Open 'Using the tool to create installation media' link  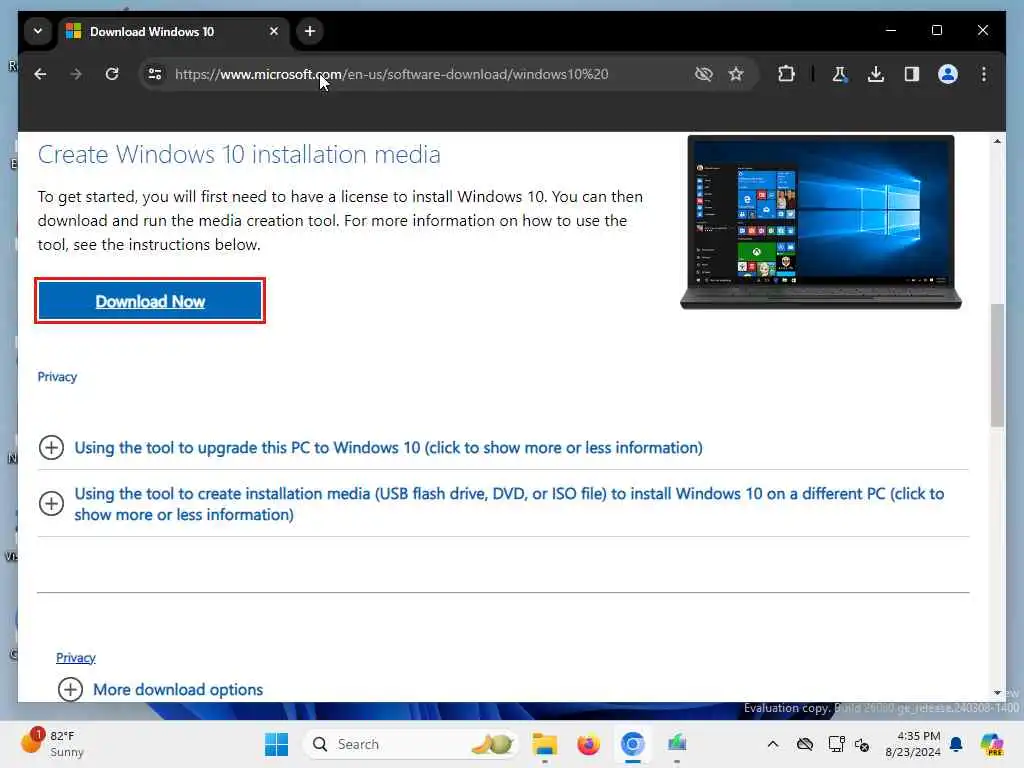point(509,504)
